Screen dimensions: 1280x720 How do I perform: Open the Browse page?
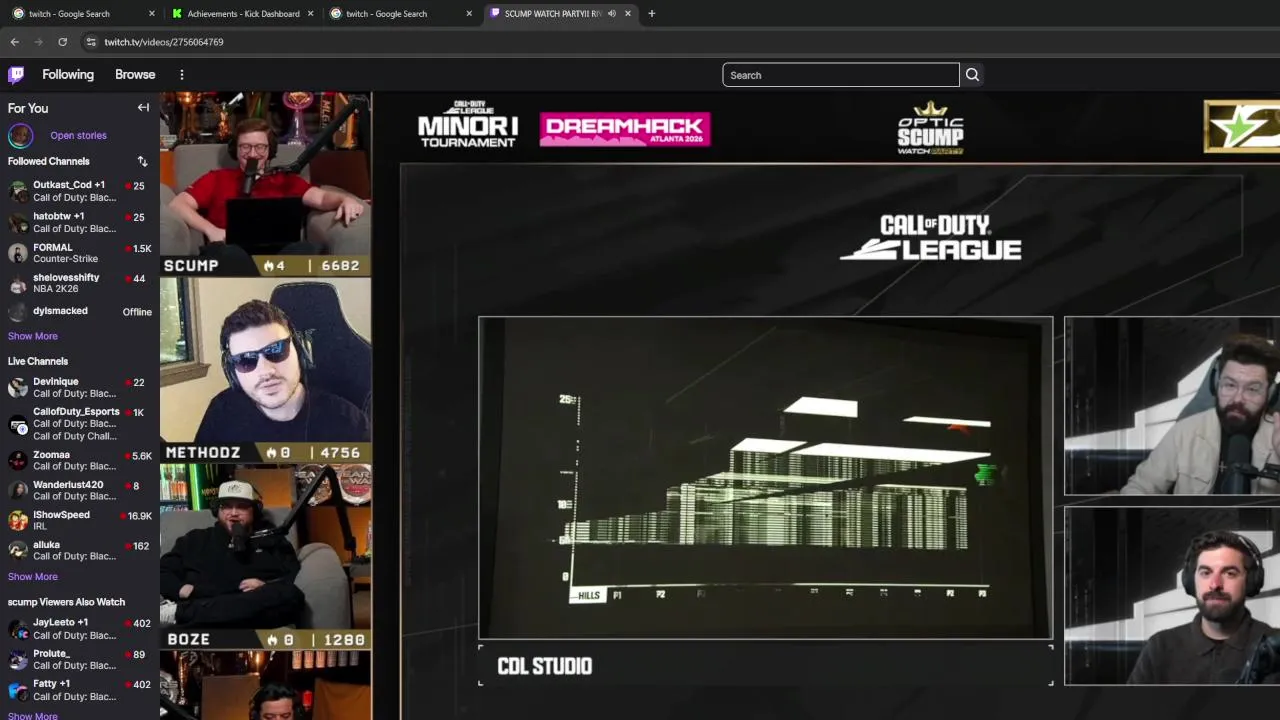(x=135, y=75)
